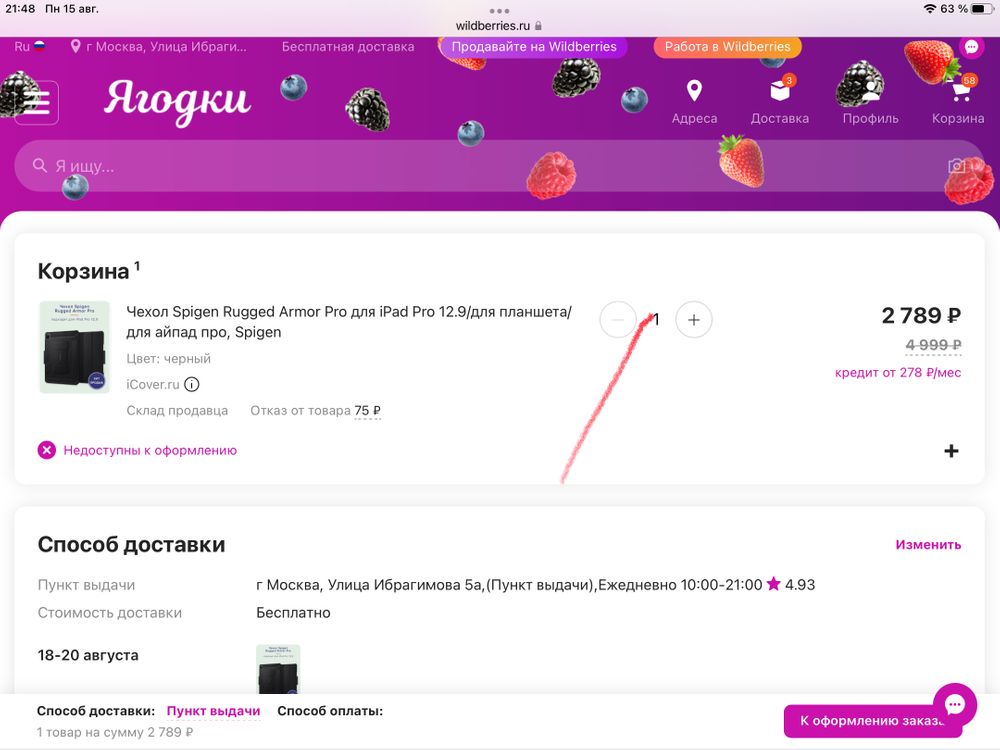Image resolution: width=1000 pixels, height=750 pixels.
Task: Click К оформлению заказа button
Action: tap(872, 721)
